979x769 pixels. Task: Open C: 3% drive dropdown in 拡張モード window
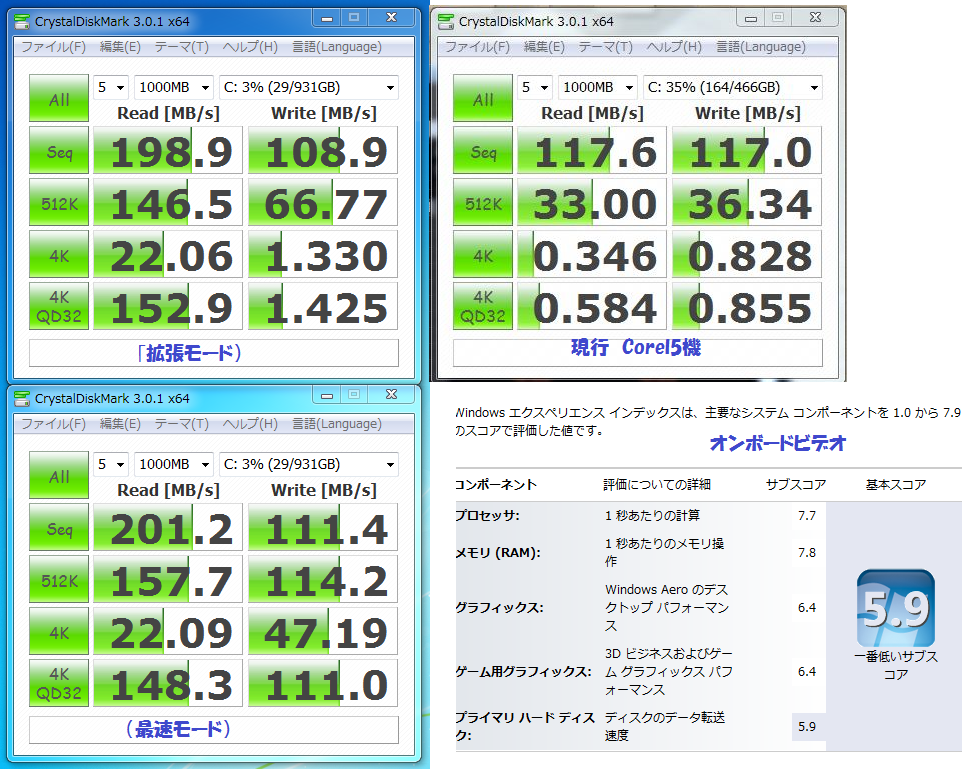point(308,87)
